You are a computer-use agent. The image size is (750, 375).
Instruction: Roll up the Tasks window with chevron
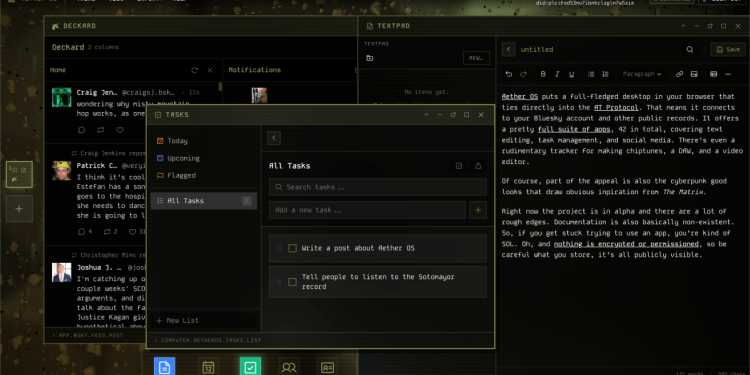coord(426,115)
